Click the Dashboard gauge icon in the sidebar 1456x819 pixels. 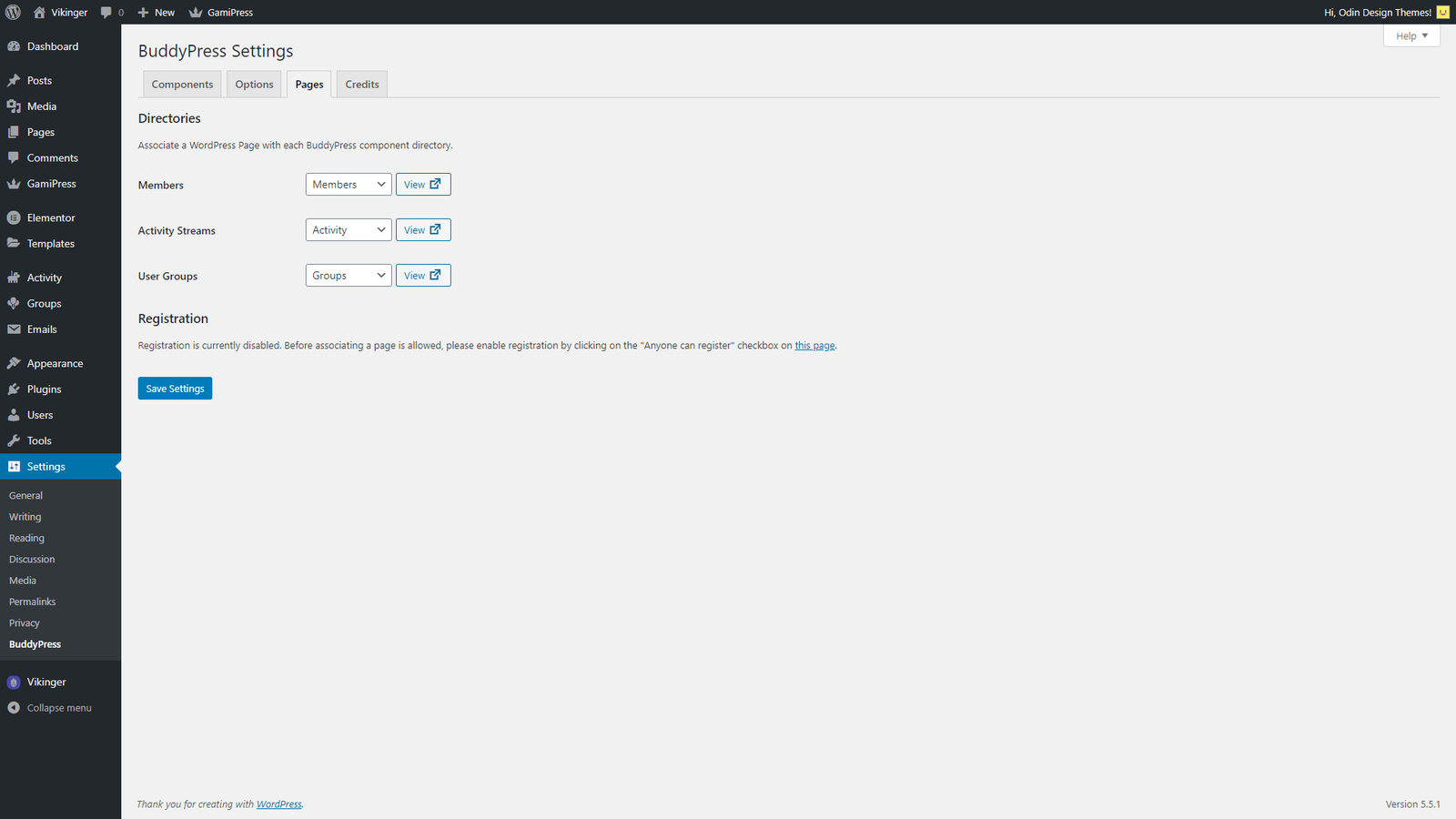14,46
